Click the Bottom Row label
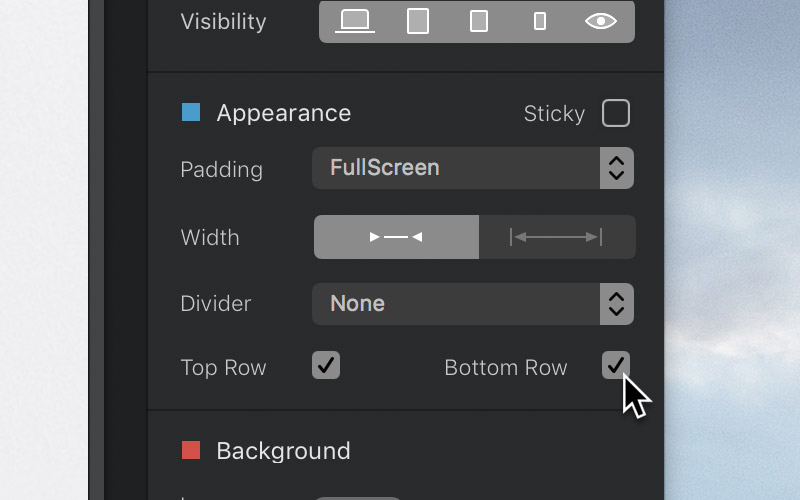The width and height of the screenshot is (800, 500). click(505, 368)
